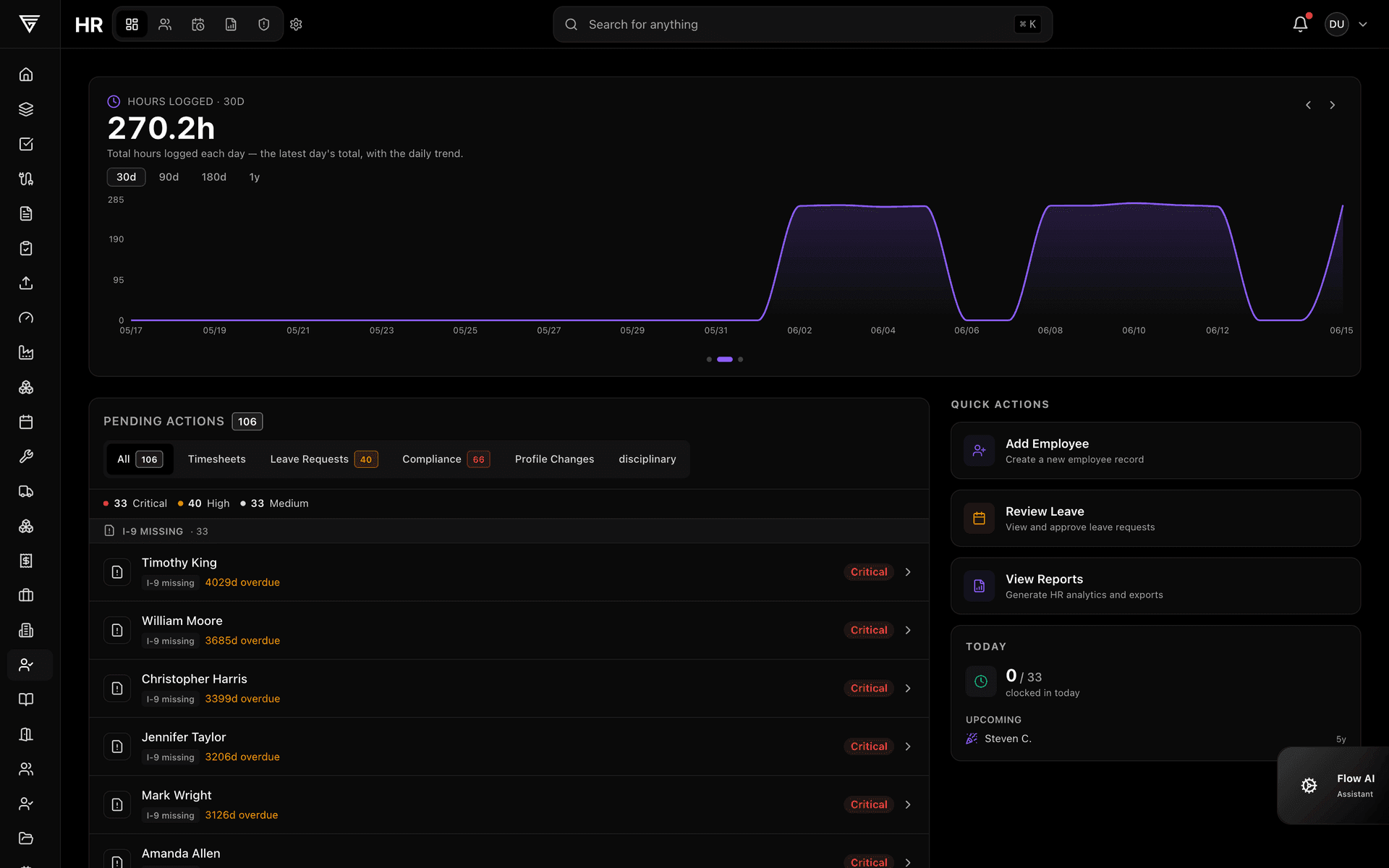
Task: Open View Reports quick action
Action: coord(1155,586)
